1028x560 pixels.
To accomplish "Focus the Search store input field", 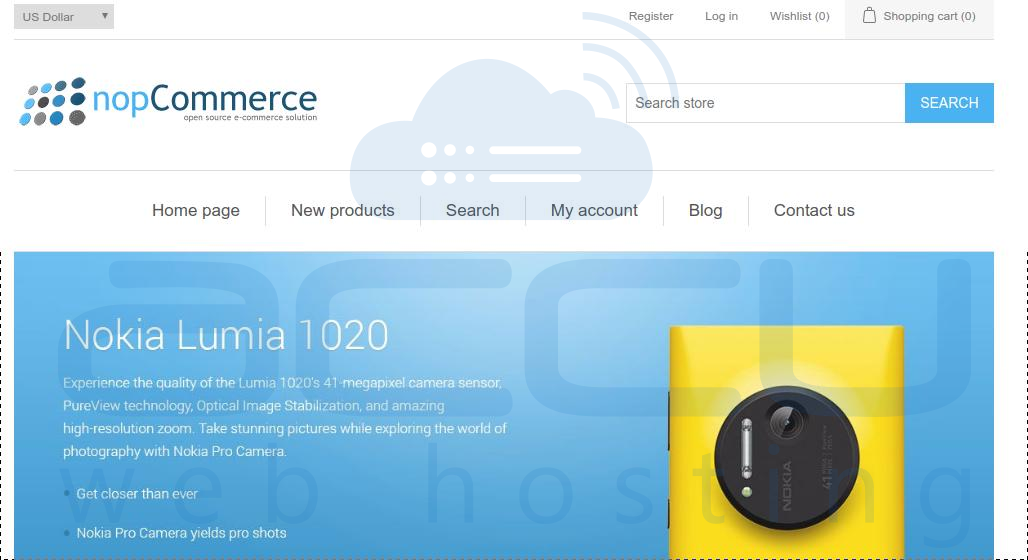I will (765, 103).
